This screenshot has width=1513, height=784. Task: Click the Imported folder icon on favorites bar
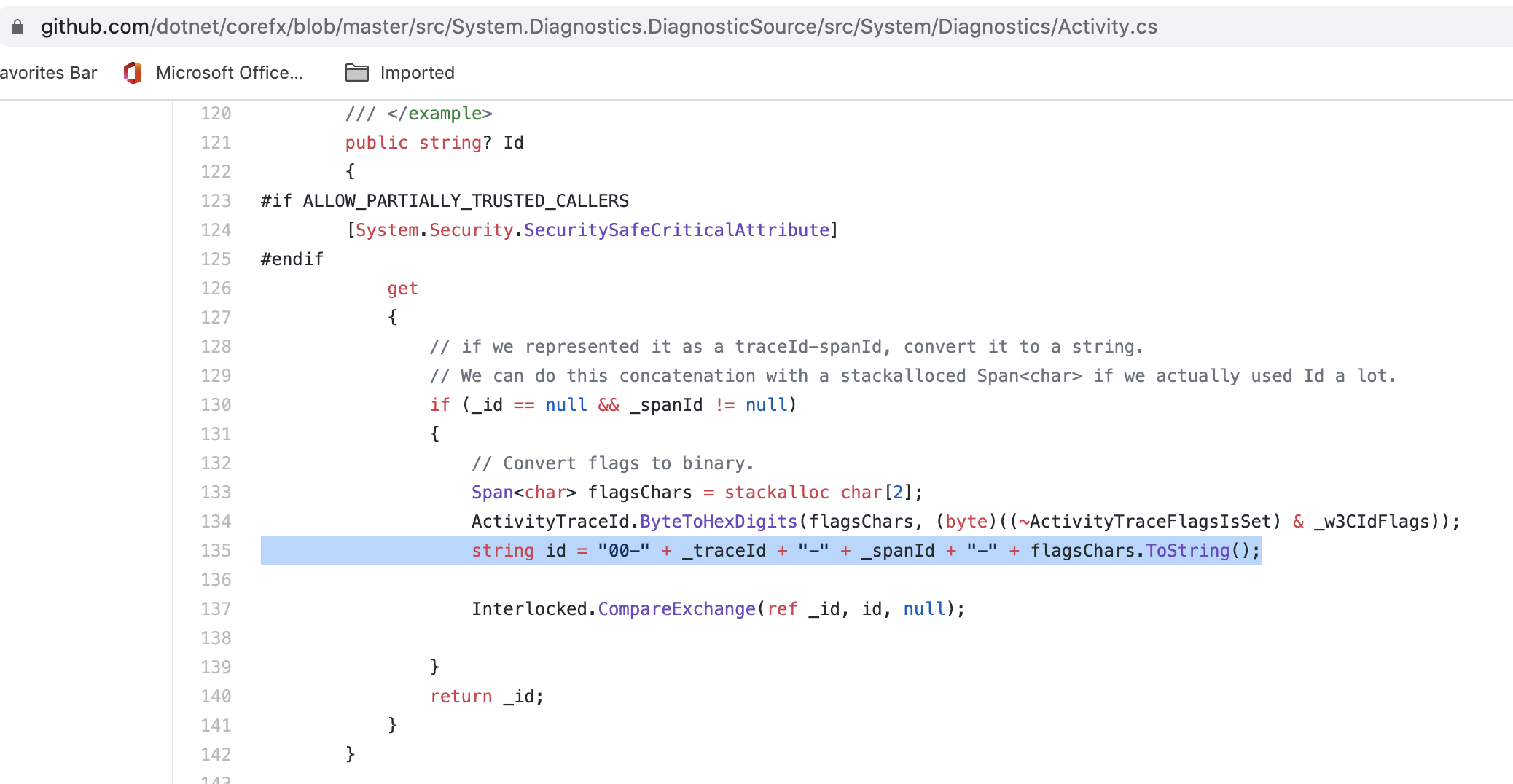pos(356,72)
